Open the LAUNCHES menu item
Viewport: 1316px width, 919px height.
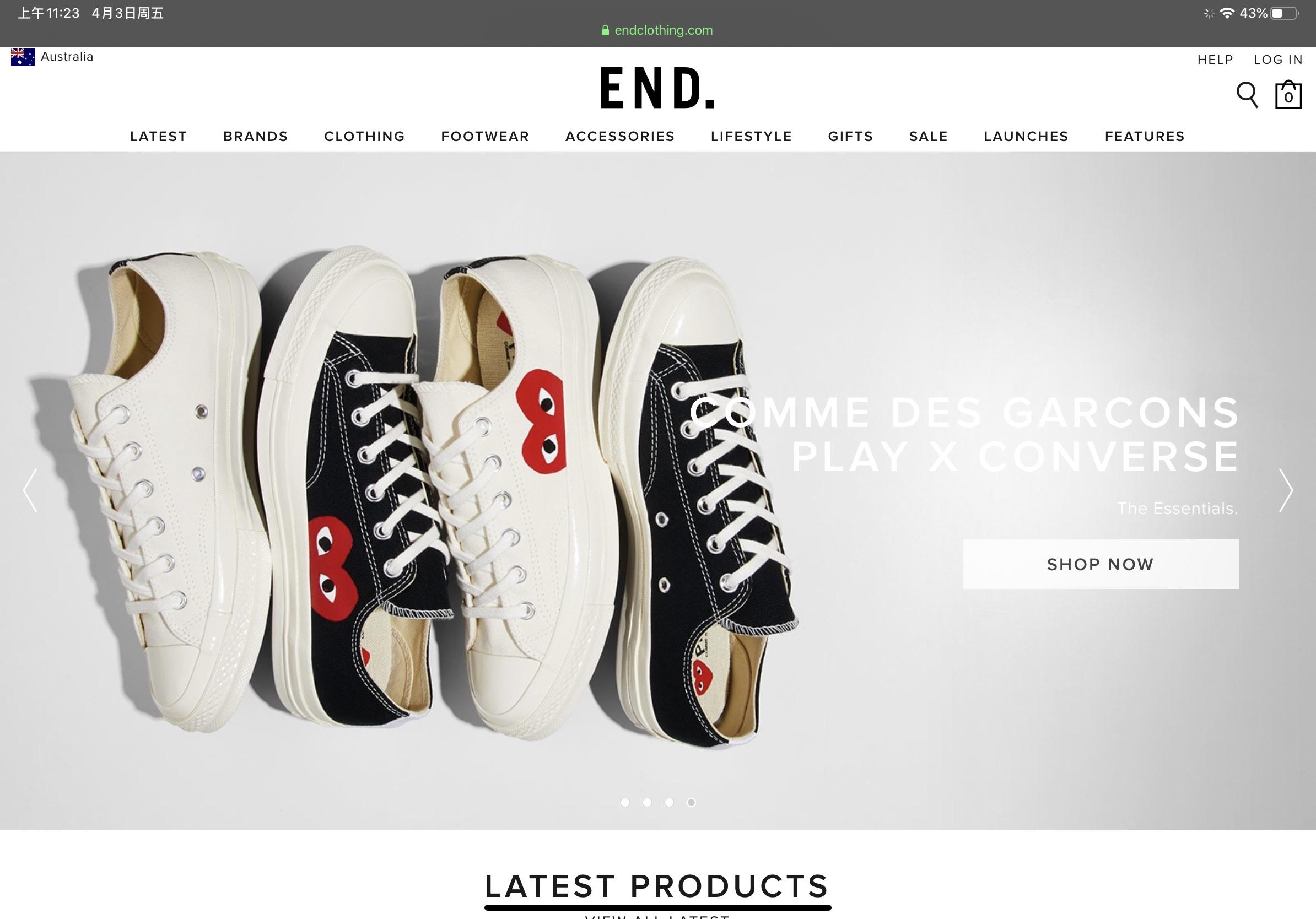tap(1026, 136)
